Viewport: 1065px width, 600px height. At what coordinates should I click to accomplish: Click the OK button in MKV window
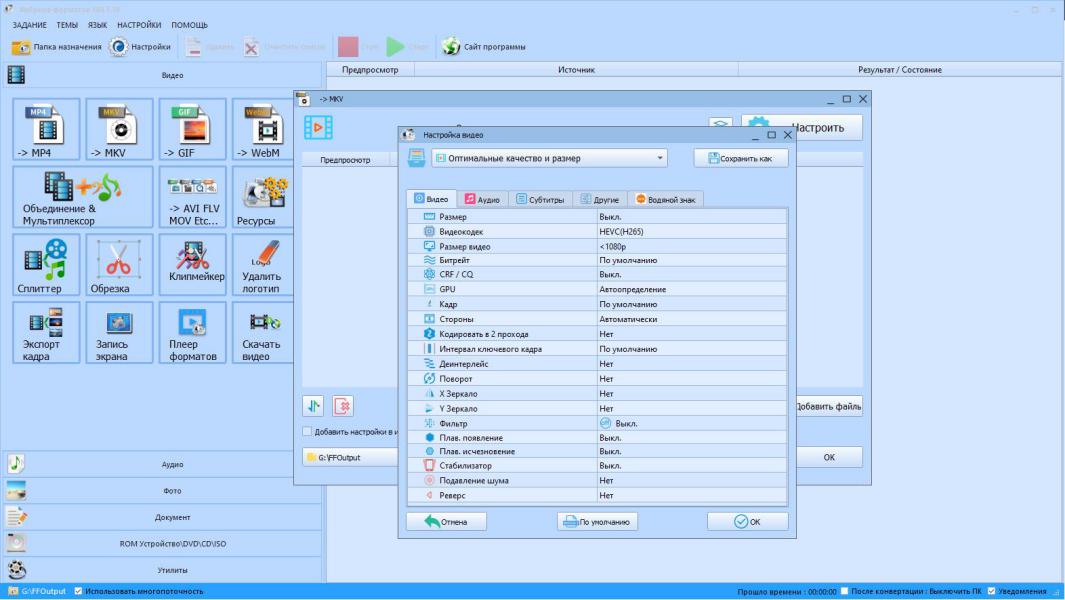(829, 457)
